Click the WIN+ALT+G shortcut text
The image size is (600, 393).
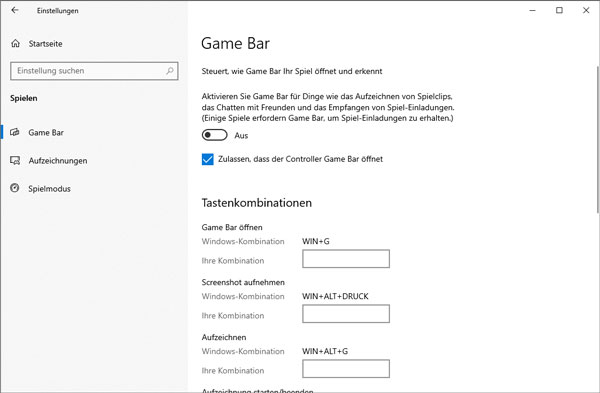click(x=325, y=351)
